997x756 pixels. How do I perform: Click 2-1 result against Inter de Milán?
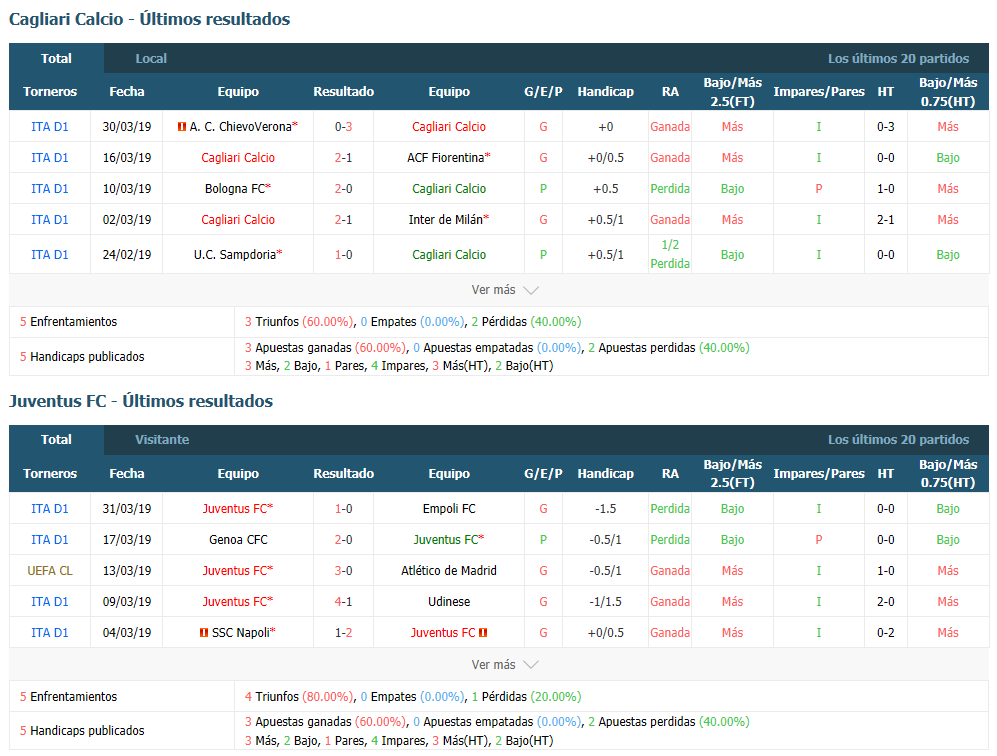pos(343,220)
